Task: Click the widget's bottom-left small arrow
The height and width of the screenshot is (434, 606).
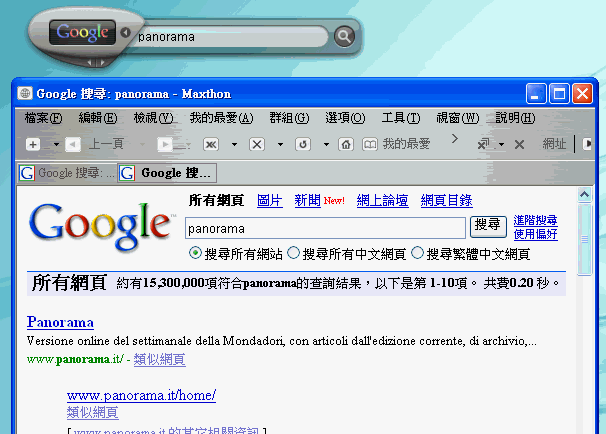Action: tap(90, 62)
